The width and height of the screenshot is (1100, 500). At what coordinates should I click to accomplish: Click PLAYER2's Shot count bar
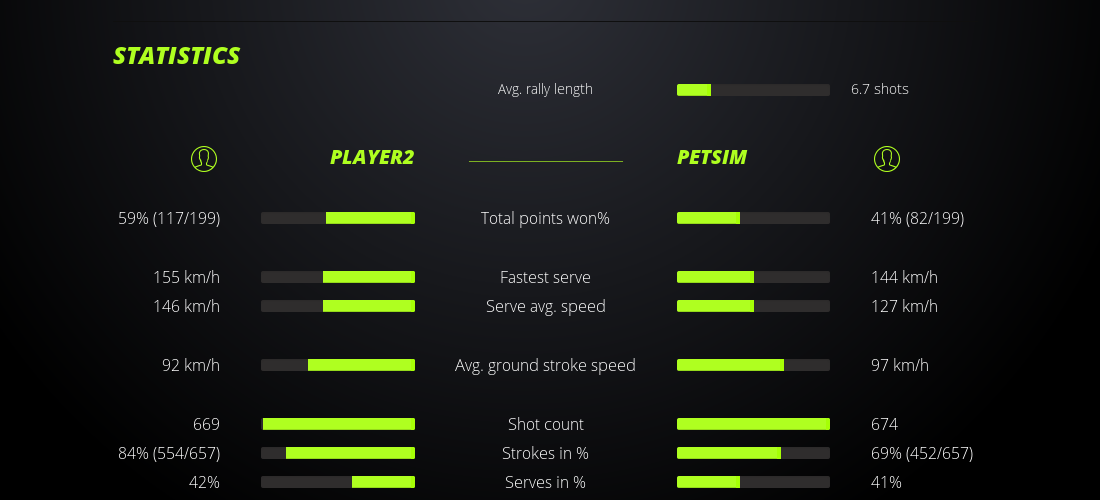point(338,424)
